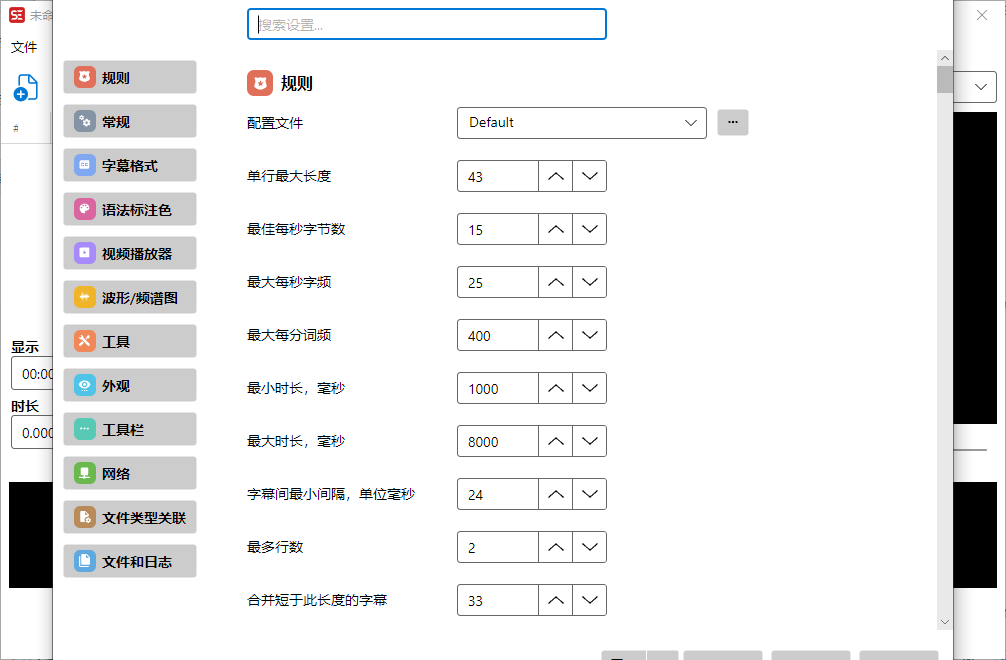Close the main window with X
Image resolution: width=1006 pixels, height=660 pixels.
pyautogui.click(x=982, y=15)
